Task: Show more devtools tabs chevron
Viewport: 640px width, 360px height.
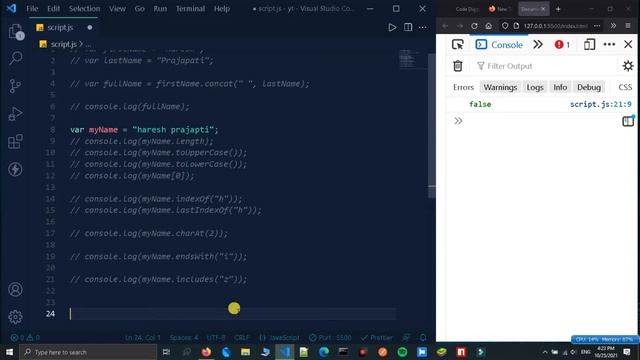Action: pos(538,44)
